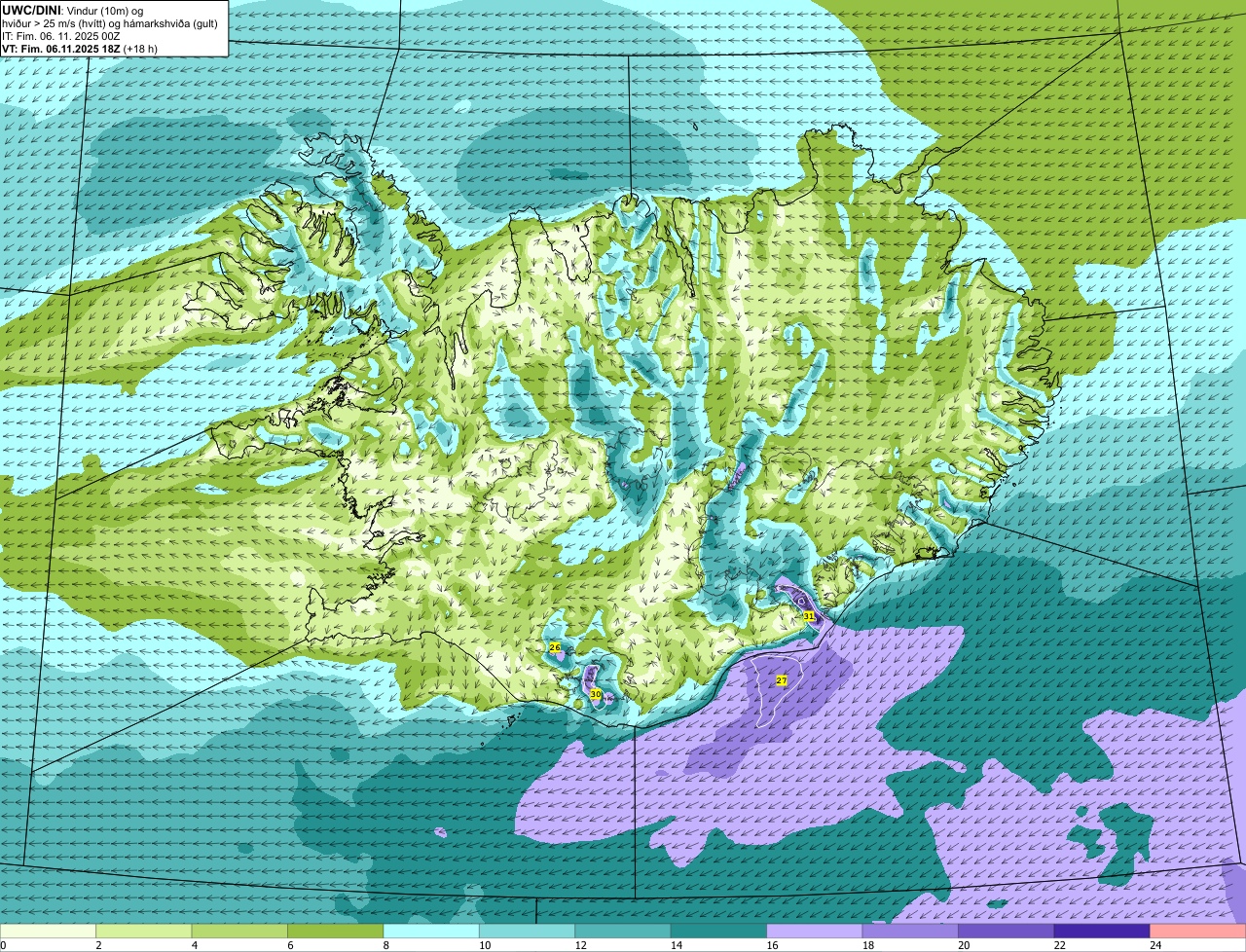
Task: Select the 2–4 m/s pale green legend swatch
Action: [x=144, y=932]
